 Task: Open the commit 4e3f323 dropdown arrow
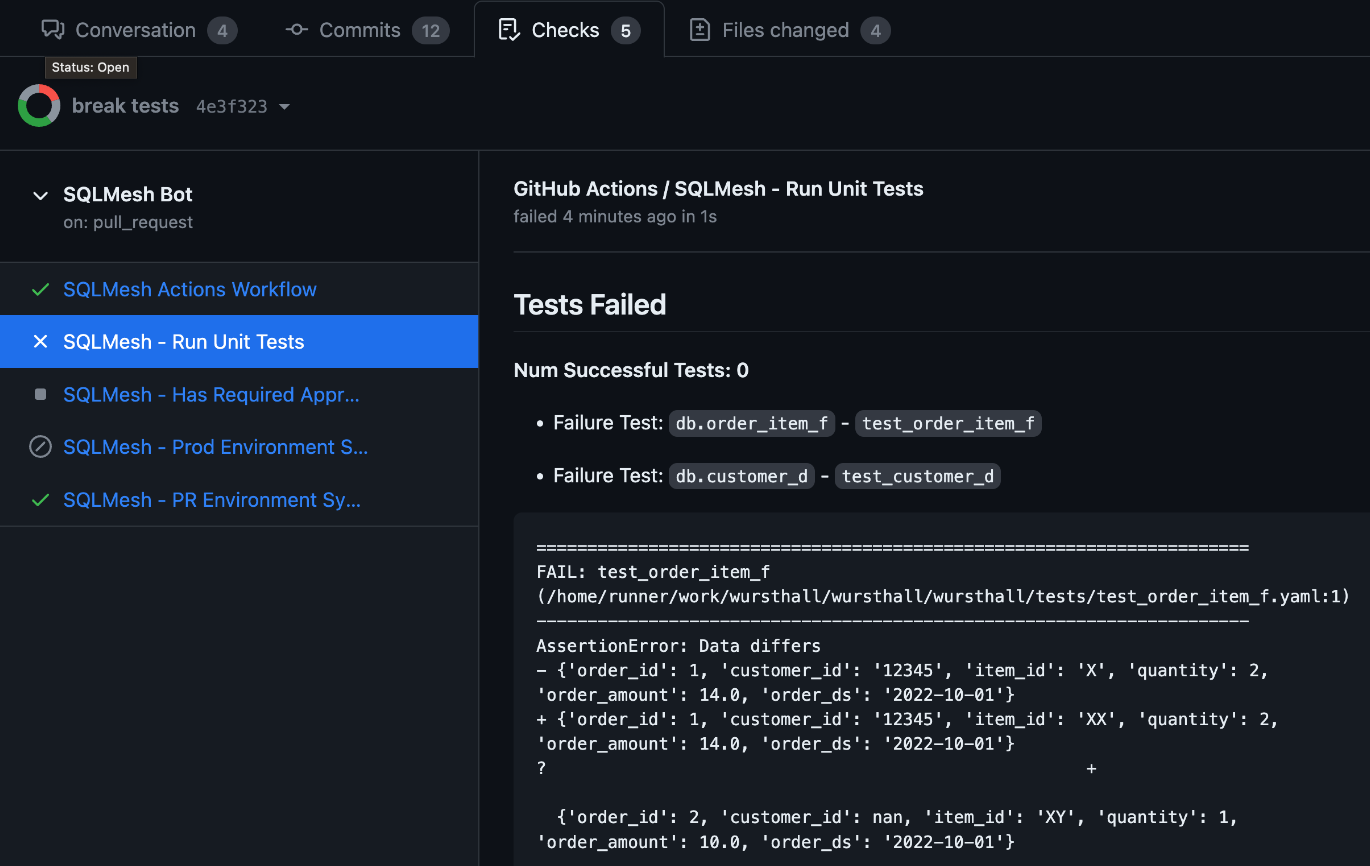coord(284,107)
